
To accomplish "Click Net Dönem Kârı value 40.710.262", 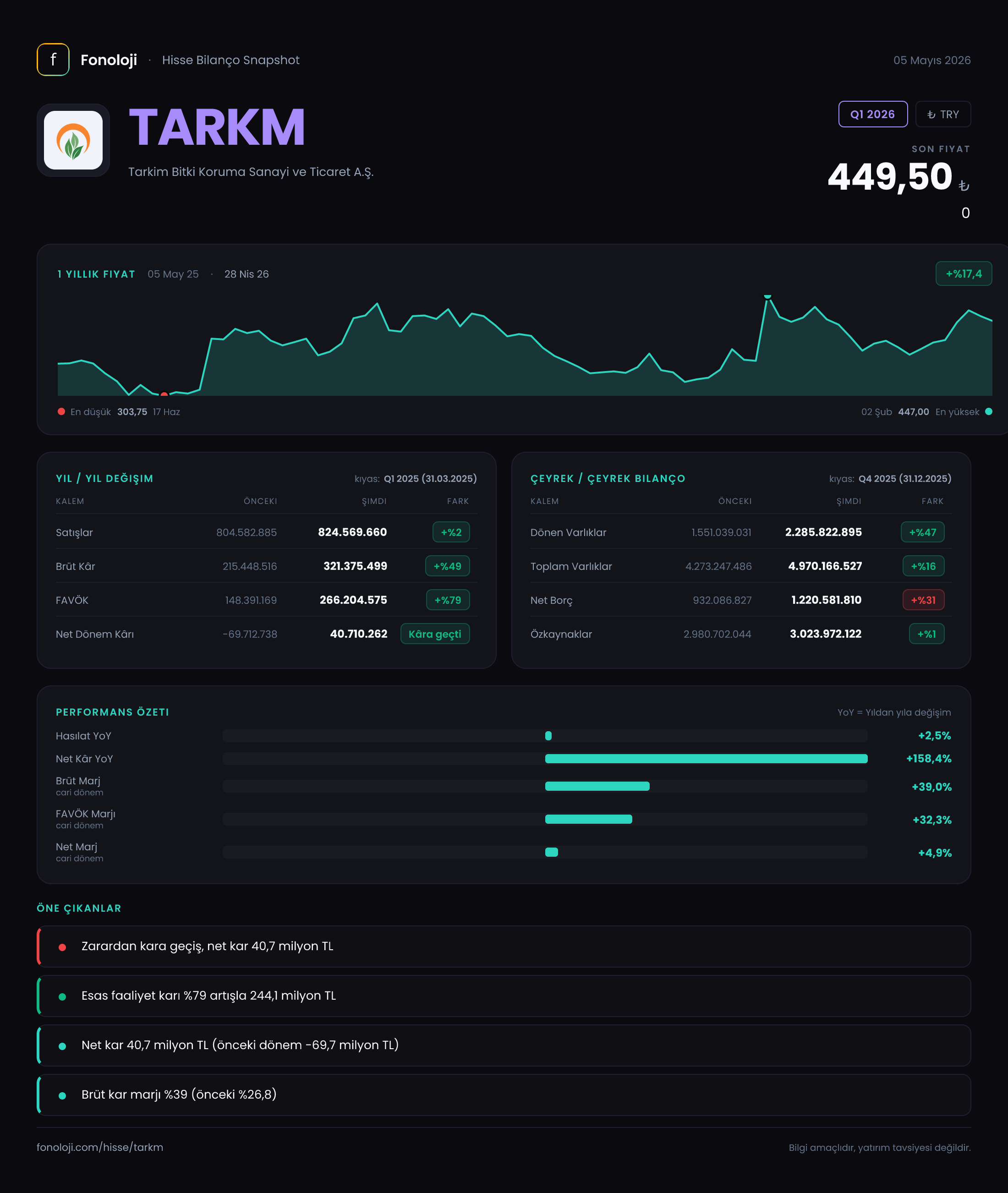I will (359, 634).
